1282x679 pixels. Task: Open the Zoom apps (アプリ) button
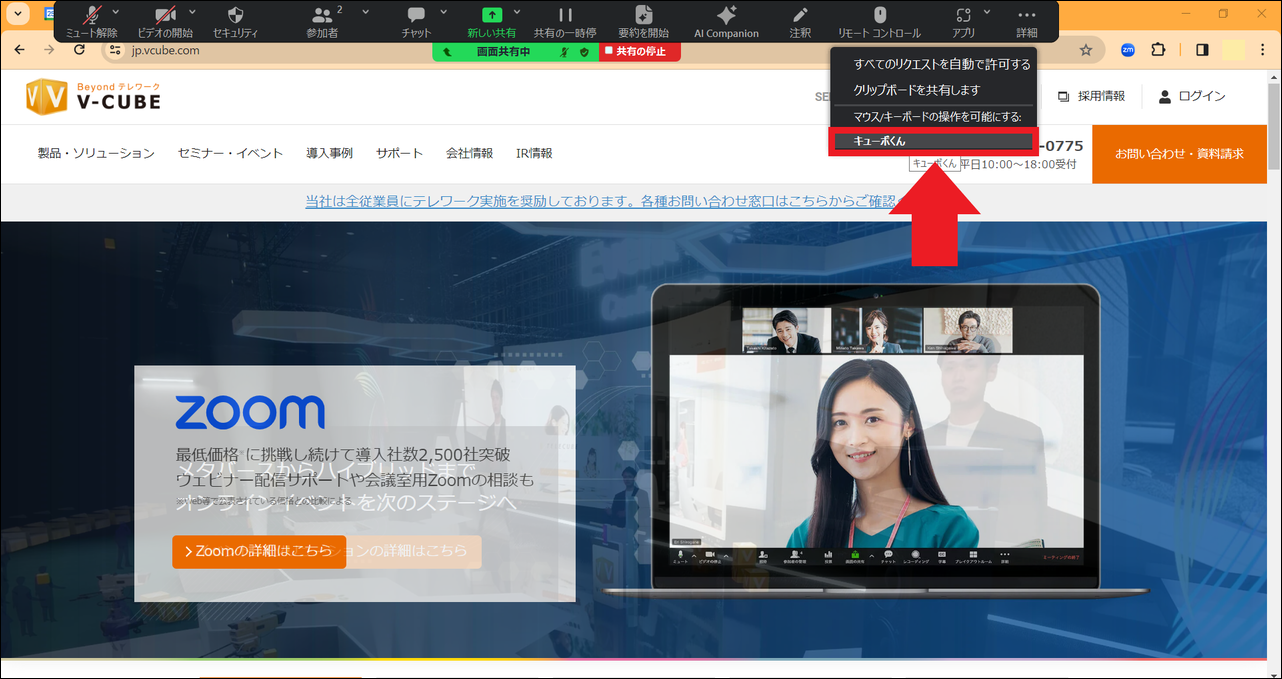964,21
